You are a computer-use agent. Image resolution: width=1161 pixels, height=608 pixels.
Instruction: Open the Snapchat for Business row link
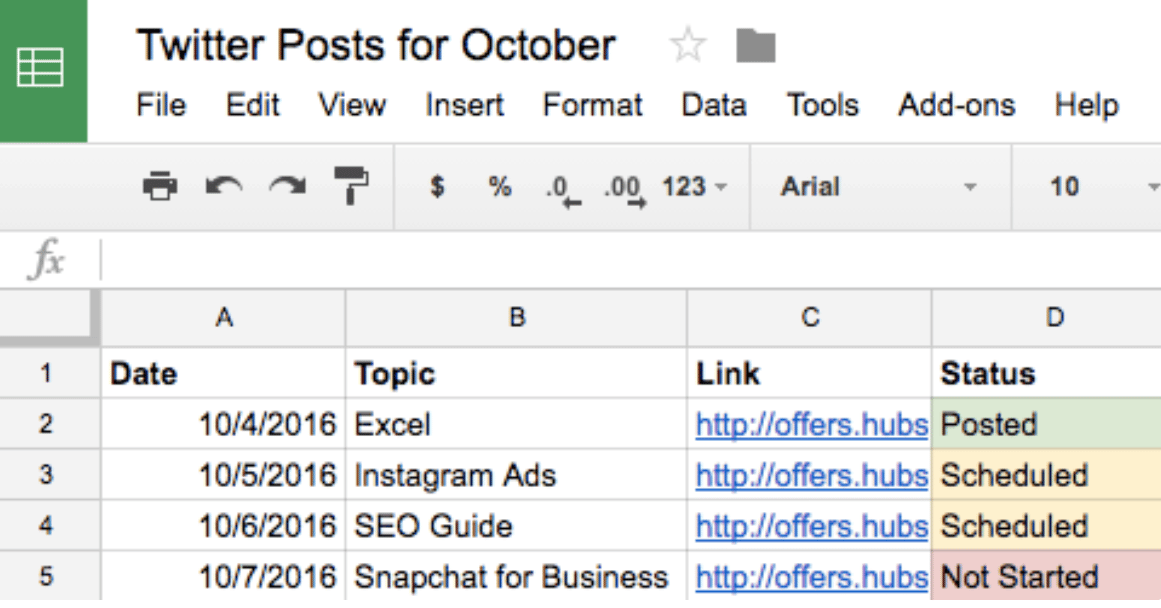tap(811, 577)
